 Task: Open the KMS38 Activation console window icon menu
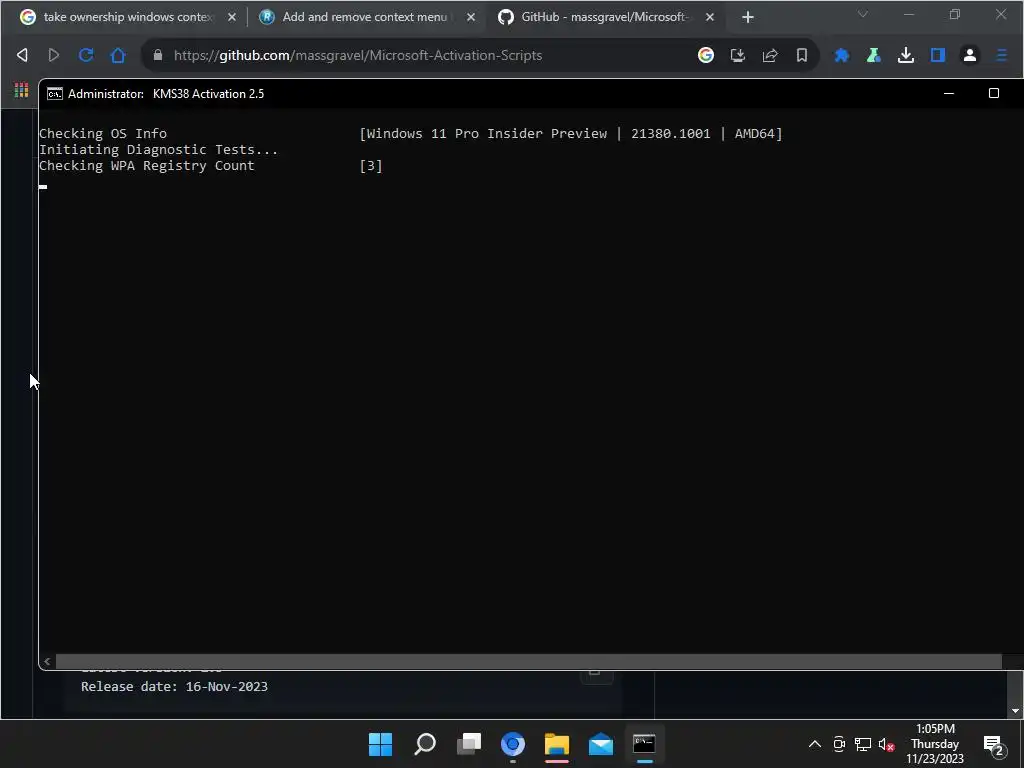point(55,94)
